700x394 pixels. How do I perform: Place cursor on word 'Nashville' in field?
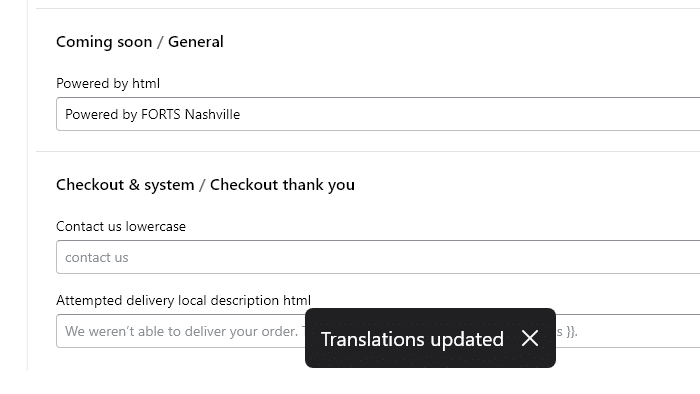[212, 114]
